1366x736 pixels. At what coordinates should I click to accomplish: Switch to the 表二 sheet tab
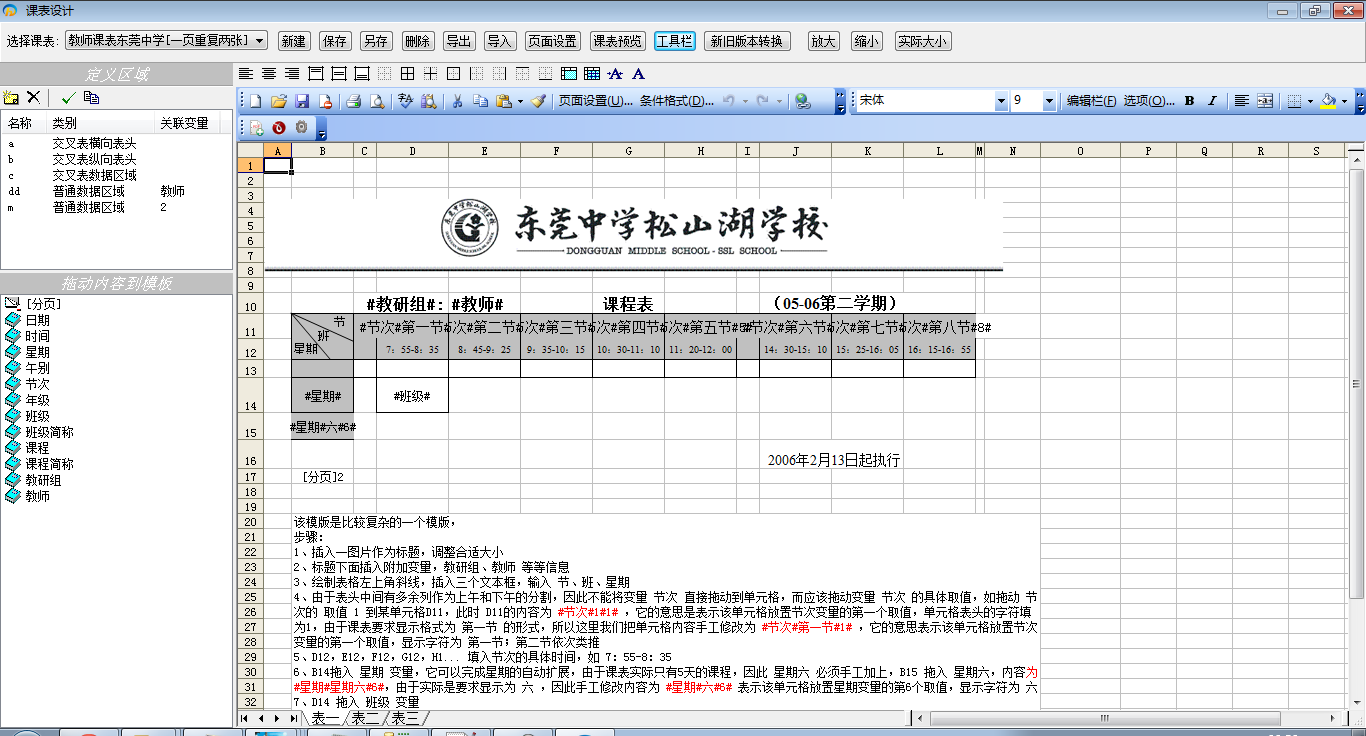[365, 718]
